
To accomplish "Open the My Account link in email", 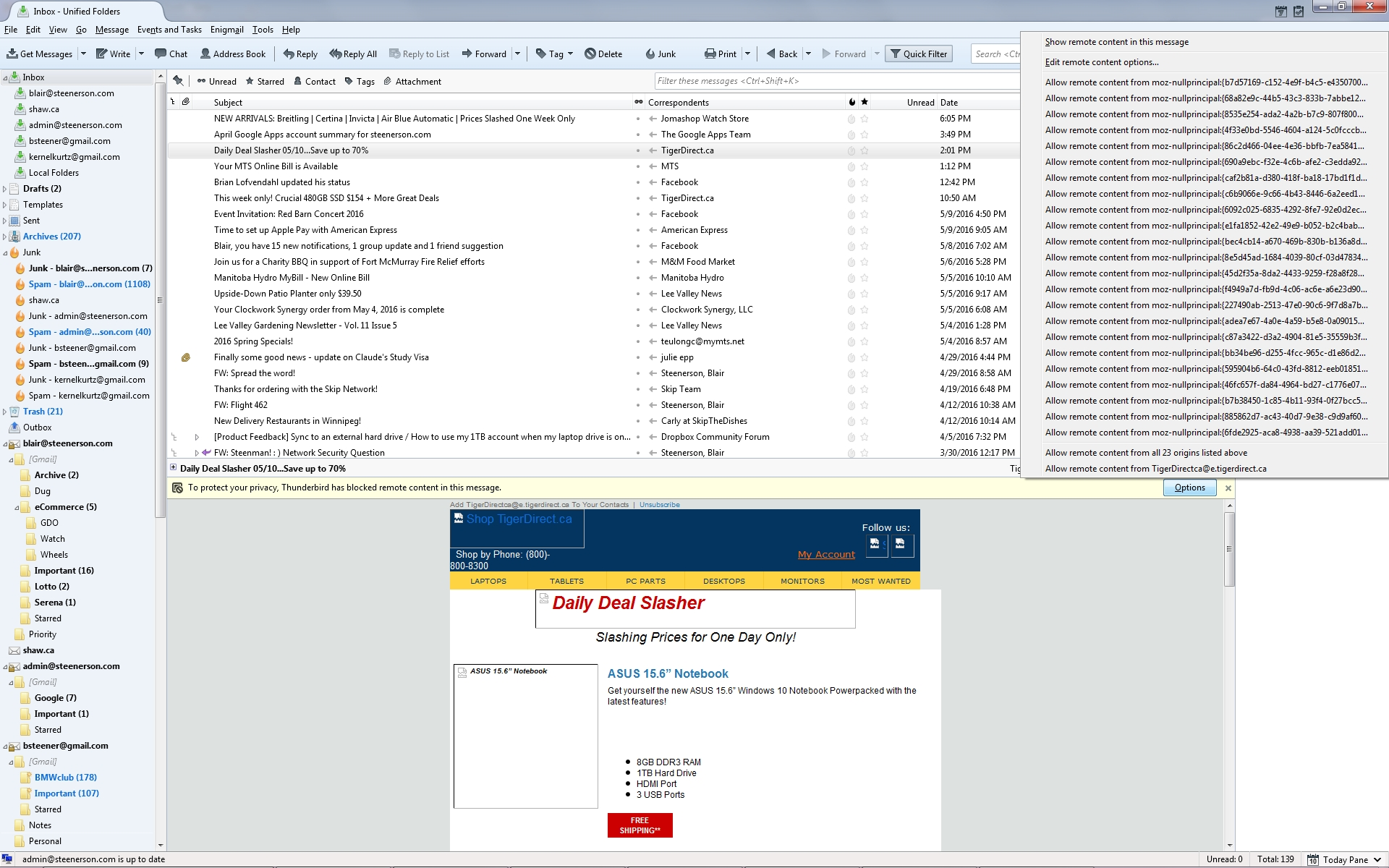I will pos(826,555).
